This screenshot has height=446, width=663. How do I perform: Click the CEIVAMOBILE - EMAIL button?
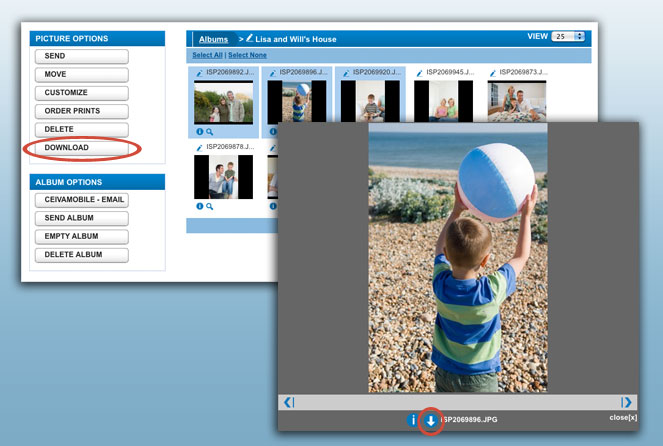click(82, 200)
